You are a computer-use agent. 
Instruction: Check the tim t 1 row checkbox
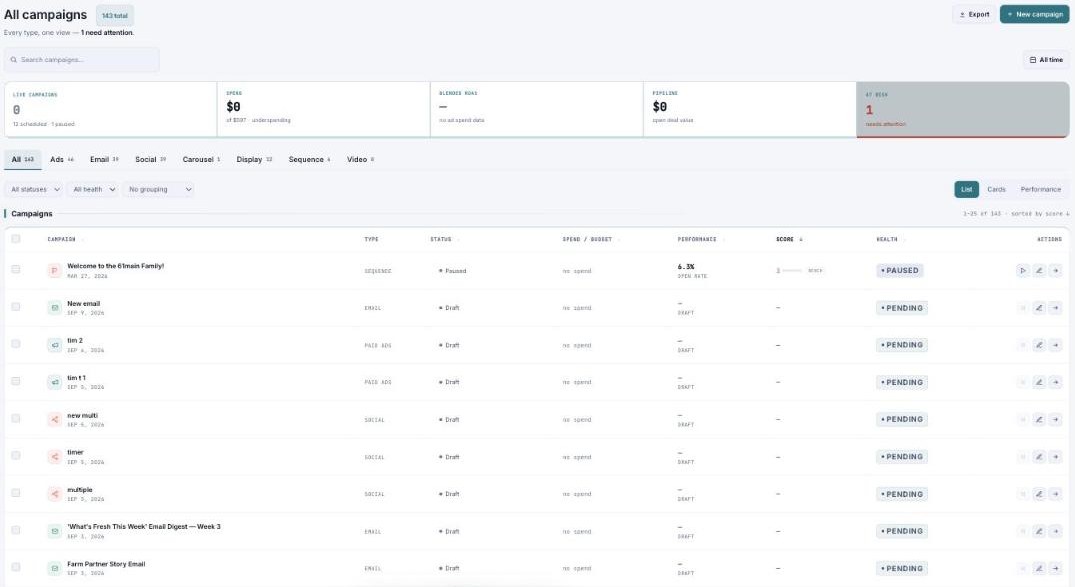[x=16, y=381]
